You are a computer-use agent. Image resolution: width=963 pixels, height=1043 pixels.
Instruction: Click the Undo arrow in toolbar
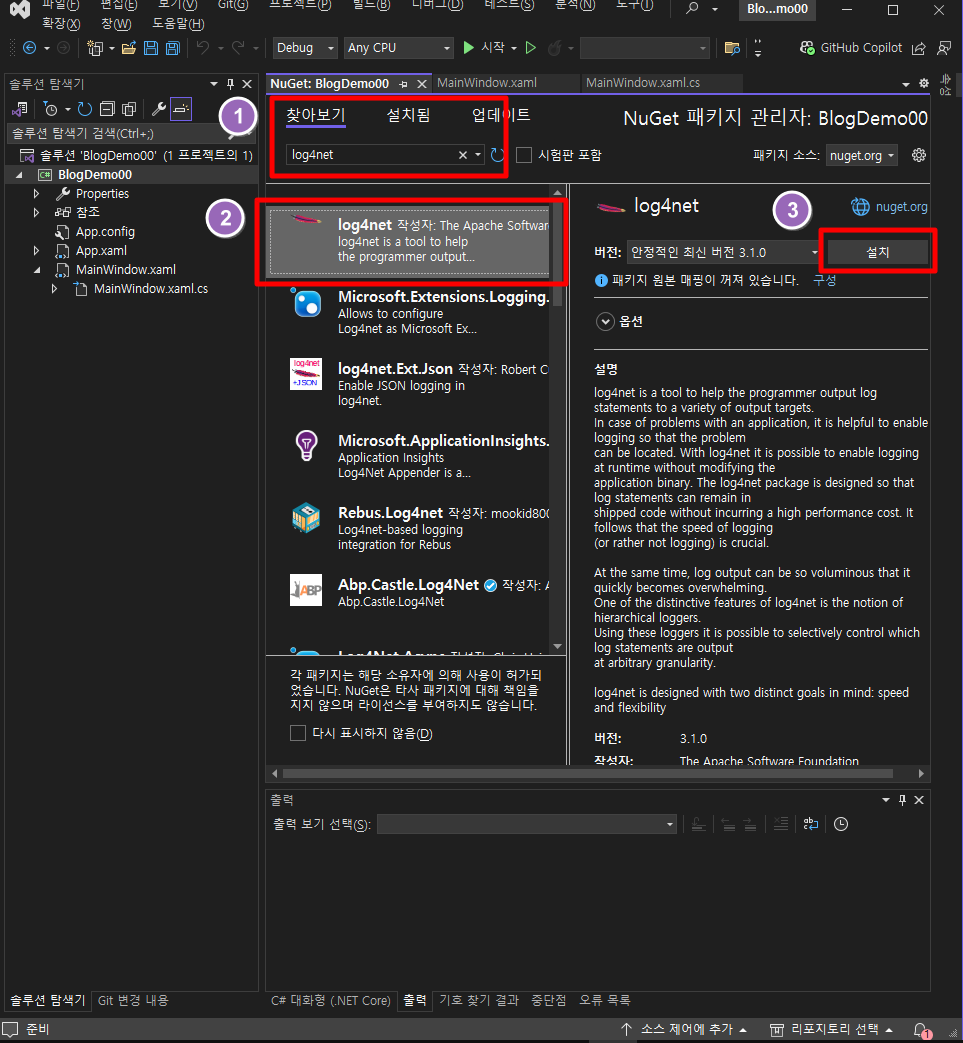tap(203, 48)
